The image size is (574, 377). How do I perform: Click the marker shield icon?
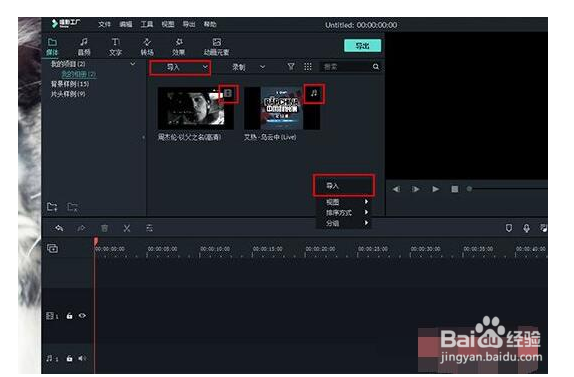tap(509, 228)
